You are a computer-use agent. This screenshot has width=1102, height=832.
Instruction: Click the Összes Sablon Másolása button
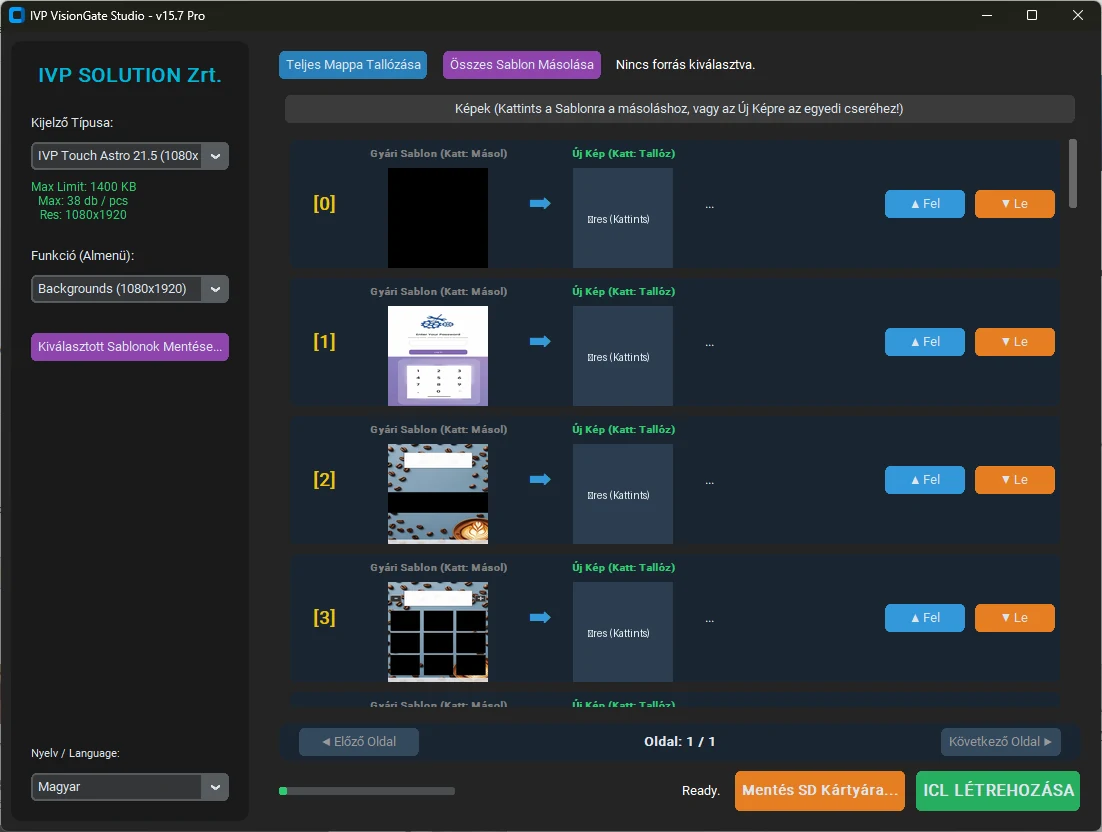[x=521, y=65]
